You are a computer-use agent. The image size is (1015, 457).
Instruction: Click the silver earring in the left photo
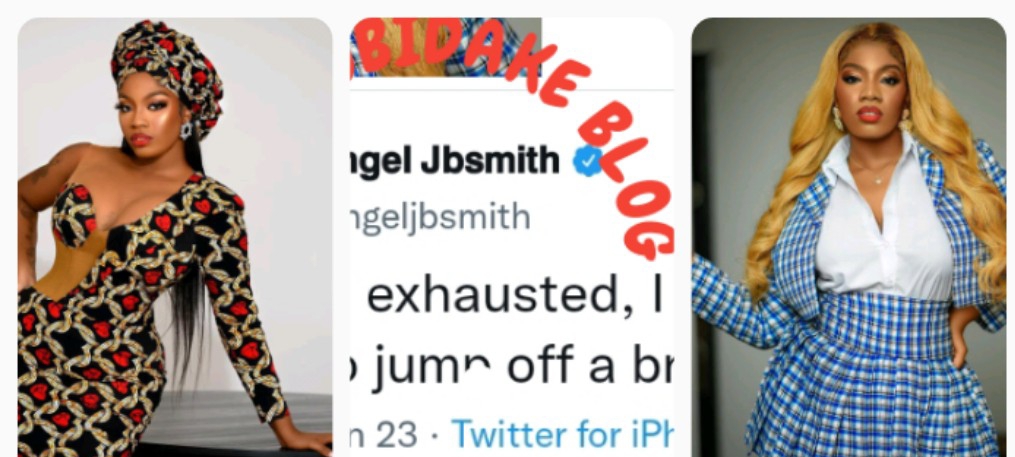click(x=186, y=129)
